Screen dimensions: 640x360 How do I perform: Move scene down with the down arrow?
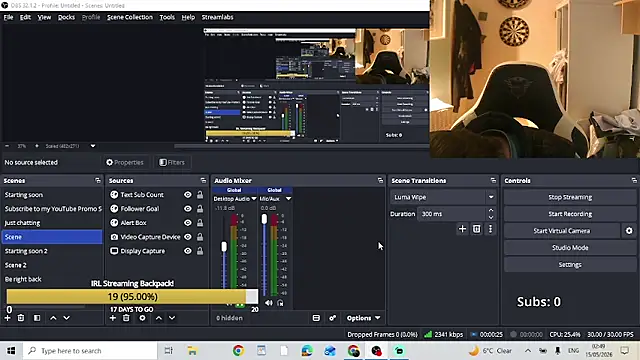coord(67,318)
